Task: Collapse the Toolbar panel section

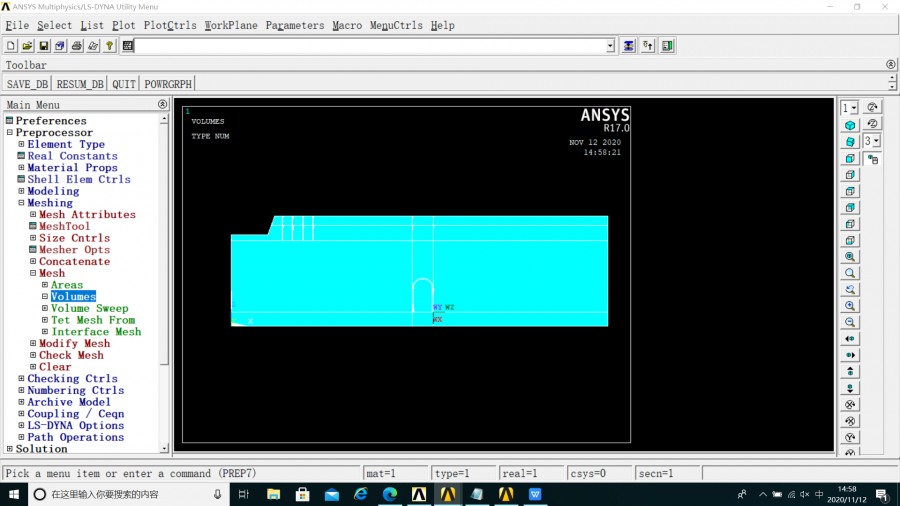Action: [890, 64]
